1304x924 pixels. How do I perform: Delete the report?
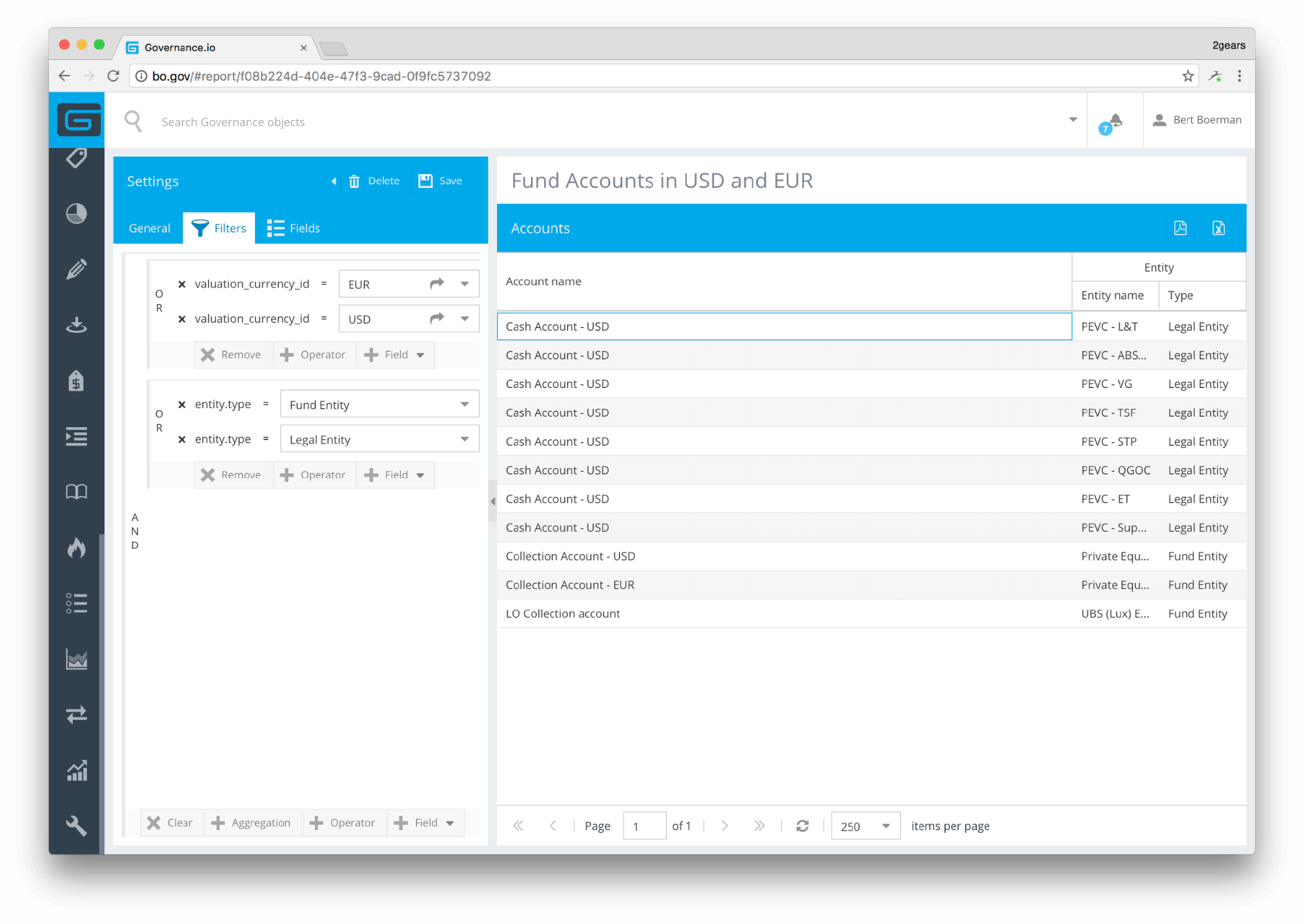pyautogui.click(x=374, y=181)
